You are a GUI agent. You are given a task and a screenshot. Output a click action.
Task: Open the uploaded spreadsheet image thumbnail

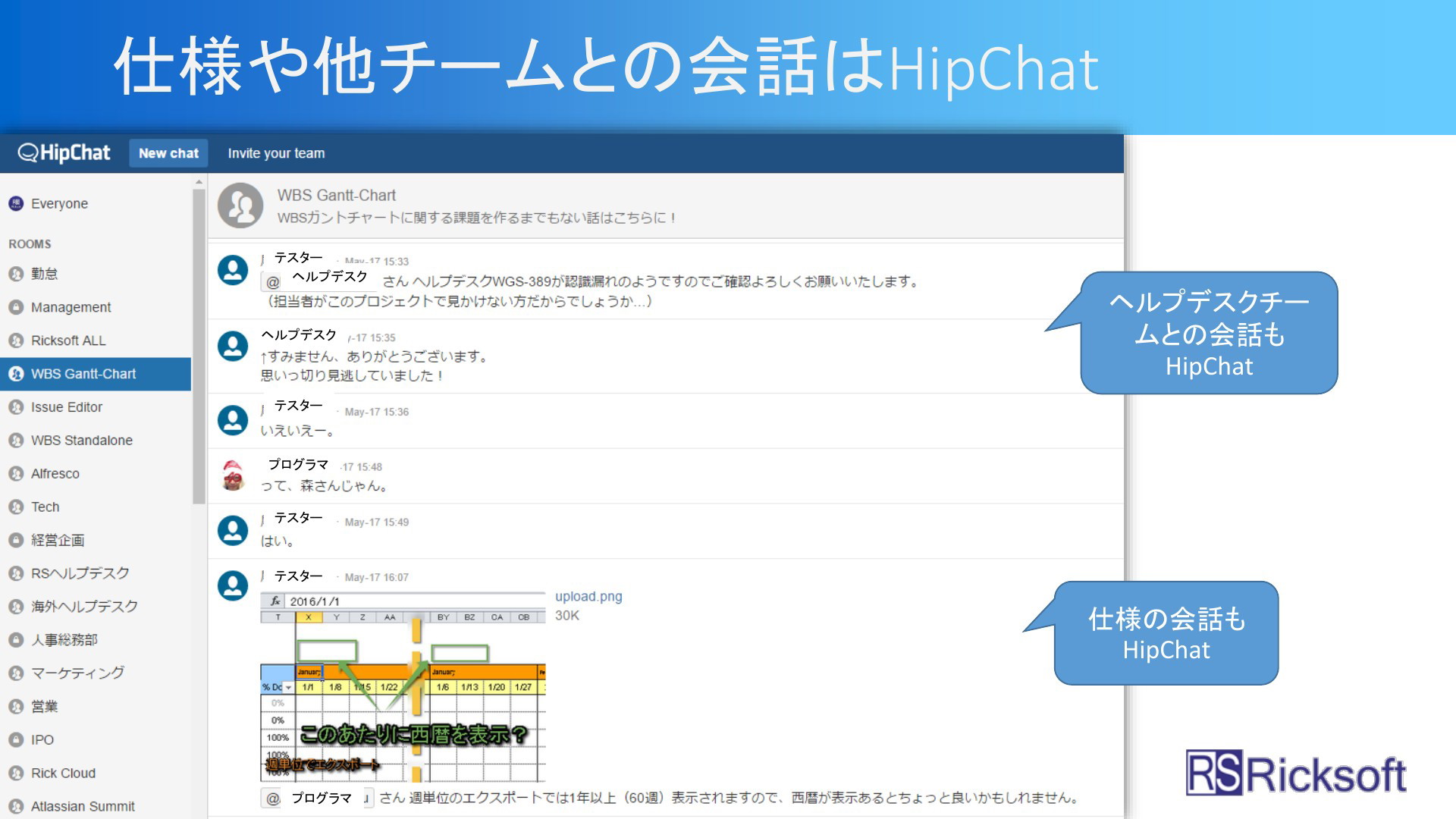click(x=403, y=687)
